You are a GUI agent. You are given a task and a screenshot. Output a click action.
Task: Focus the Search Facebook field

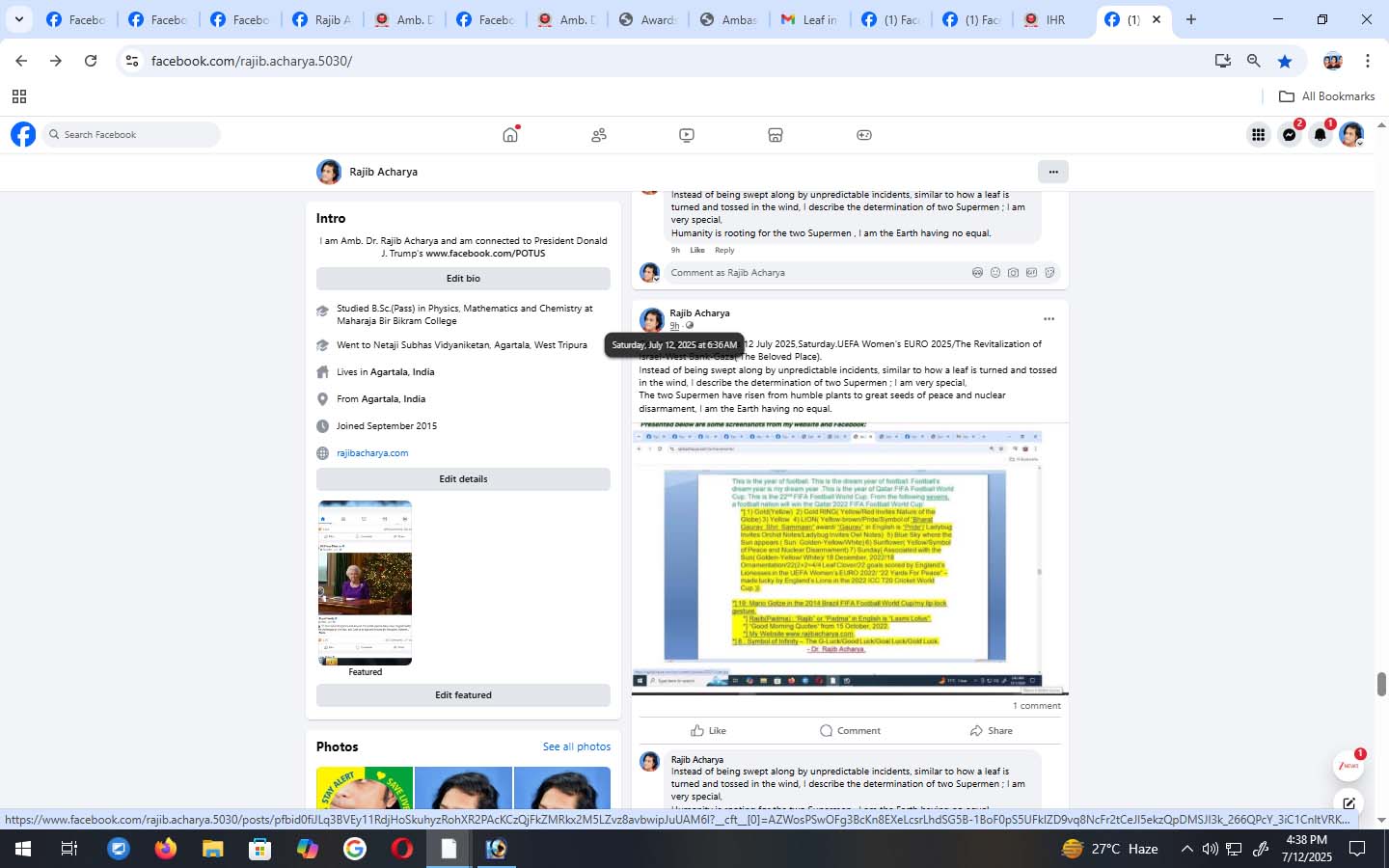click(x=131, y=134)
